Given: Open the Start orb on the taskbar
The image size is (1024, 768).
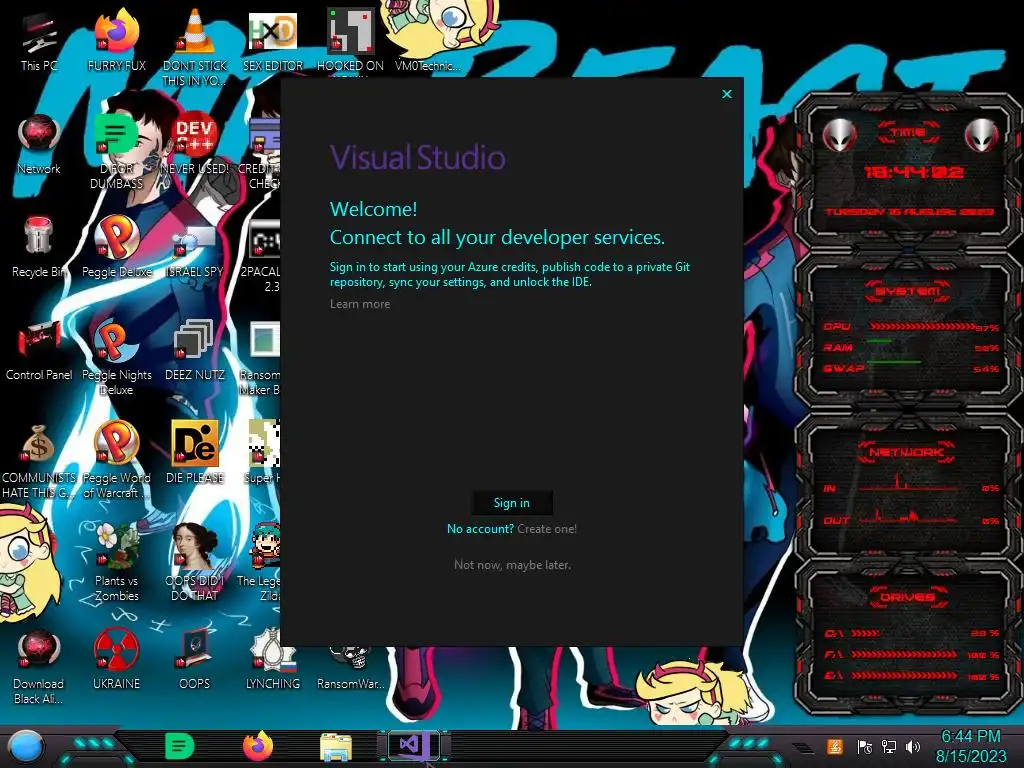Looking at the screenshot, I should point(26,747).
